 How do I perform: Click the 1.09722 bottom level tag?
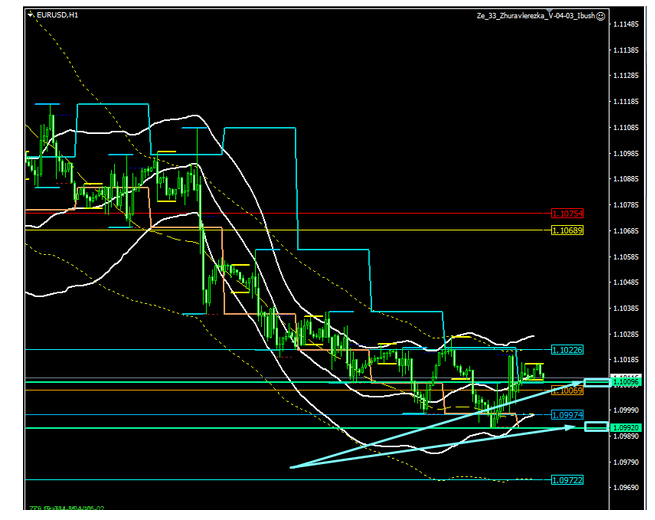pos(567,481)
